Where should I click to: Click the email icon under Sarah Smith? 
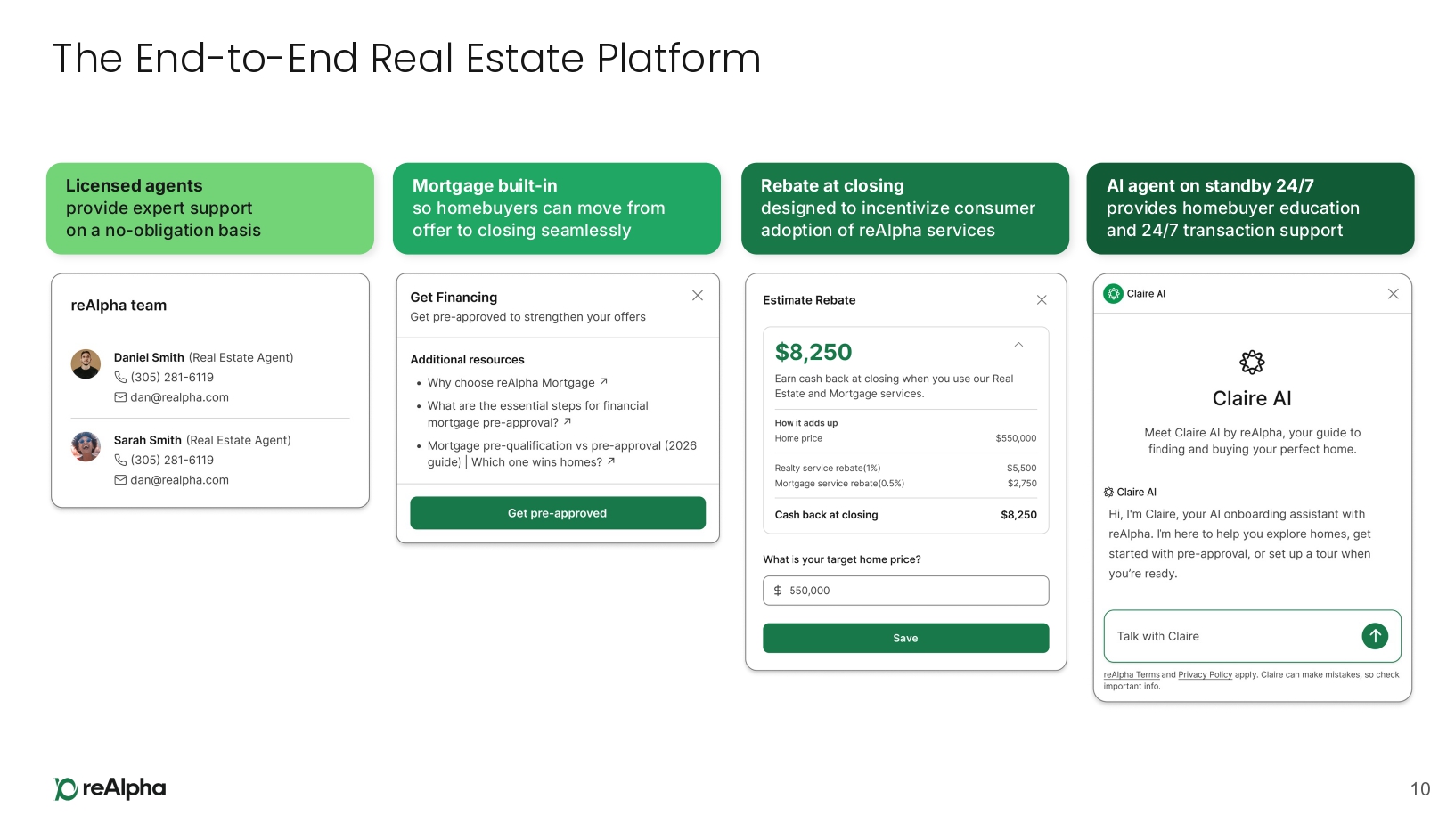click(120, 480)
